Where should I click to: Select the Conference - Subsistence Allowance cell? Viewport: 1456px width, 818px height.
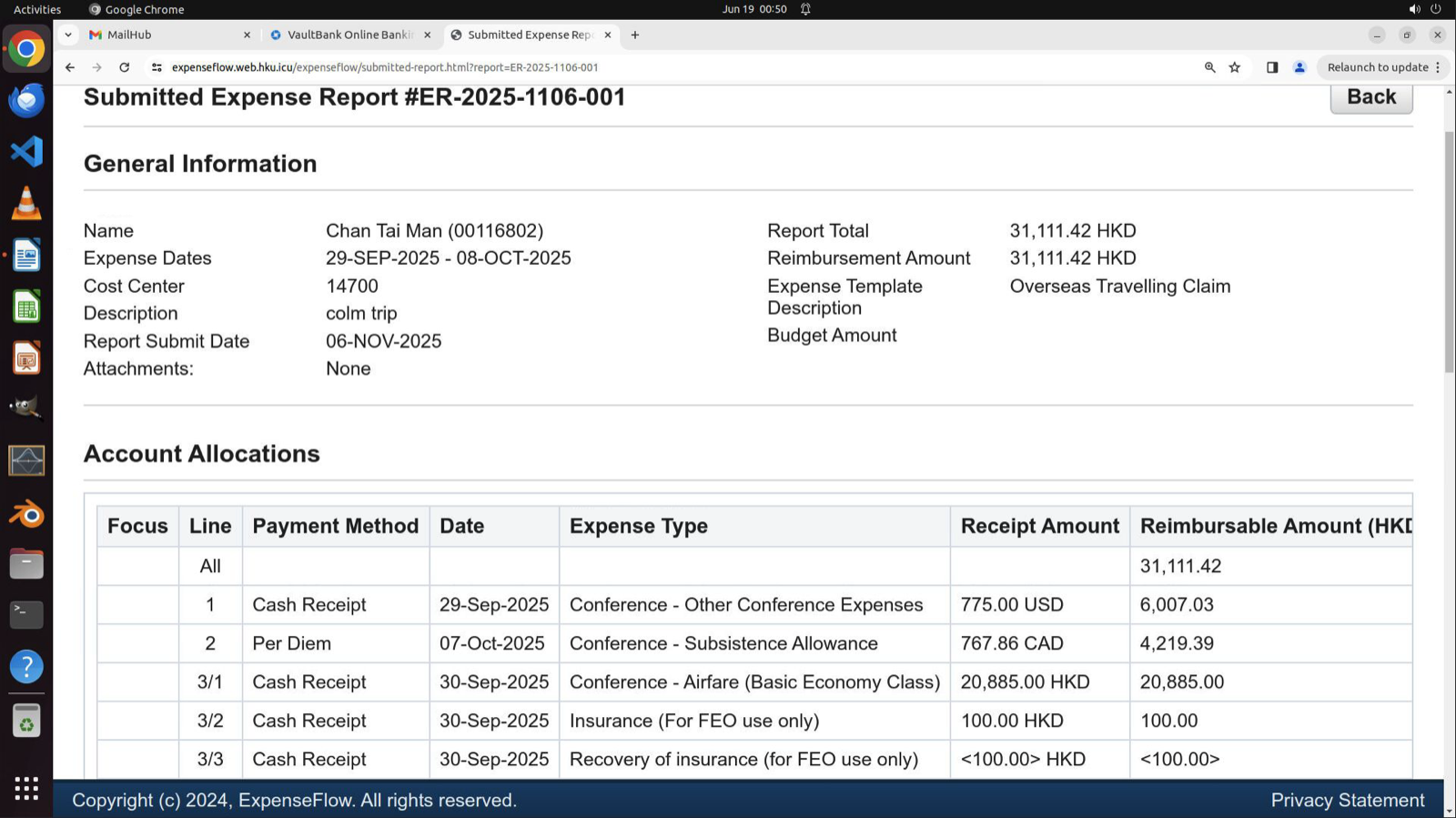pyautogui.click(x=754, y=643)
